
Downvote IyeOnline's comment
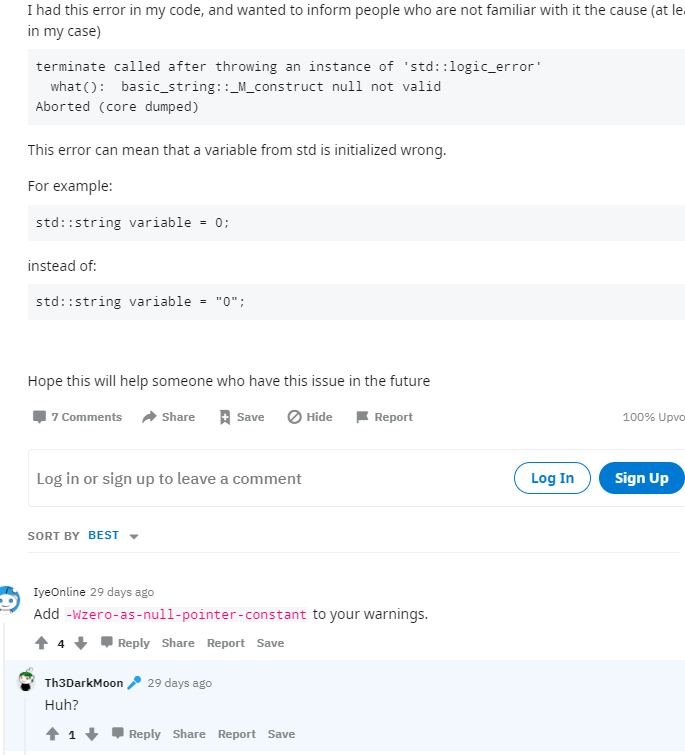(81, 643)
